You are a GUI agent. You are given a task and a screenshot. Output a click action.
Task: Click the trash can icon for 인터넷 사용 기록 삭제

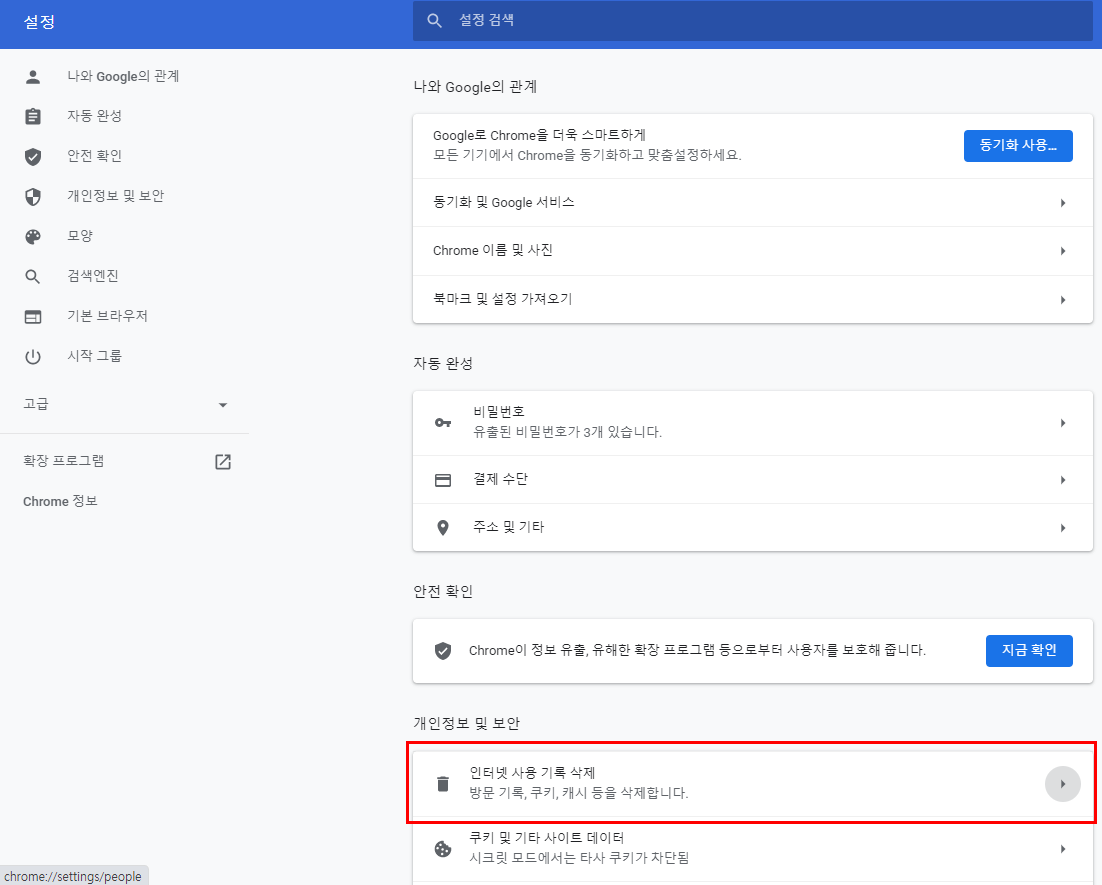click(x=443, y=783)
